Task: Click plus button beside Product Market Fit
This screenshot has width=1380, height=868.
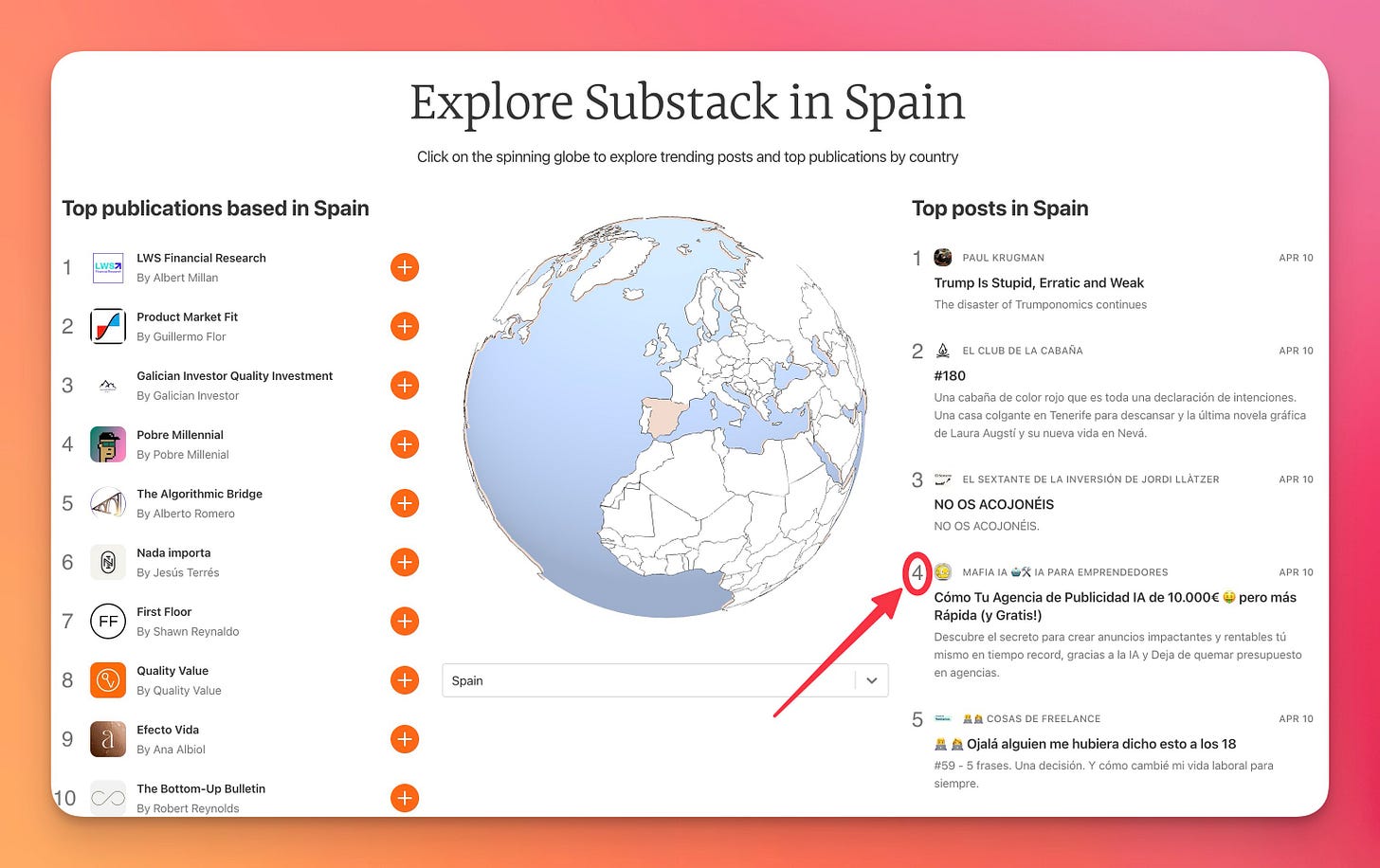Action: 405,326
